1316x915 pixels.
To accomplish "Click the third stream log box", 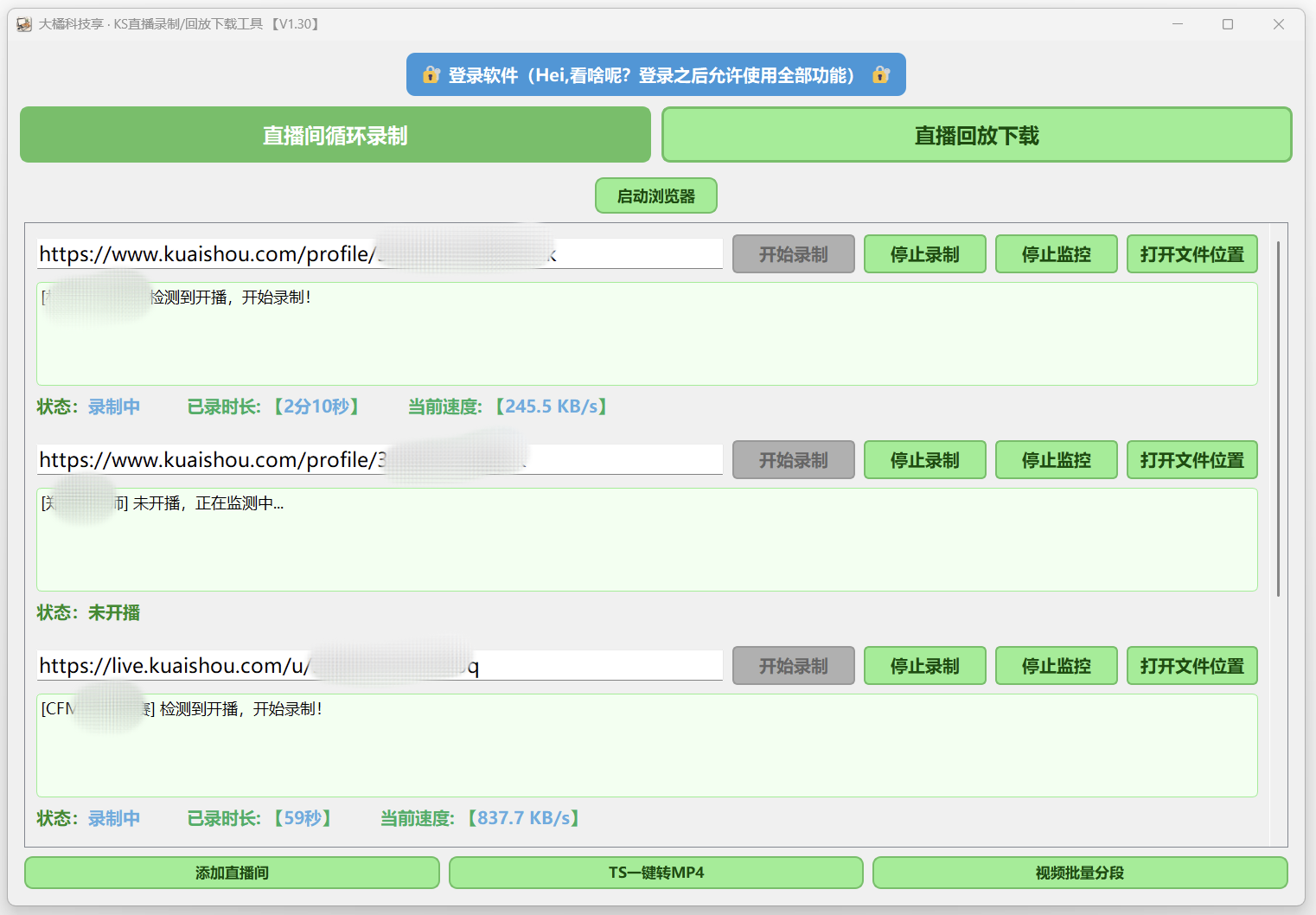I will [647, 745].
